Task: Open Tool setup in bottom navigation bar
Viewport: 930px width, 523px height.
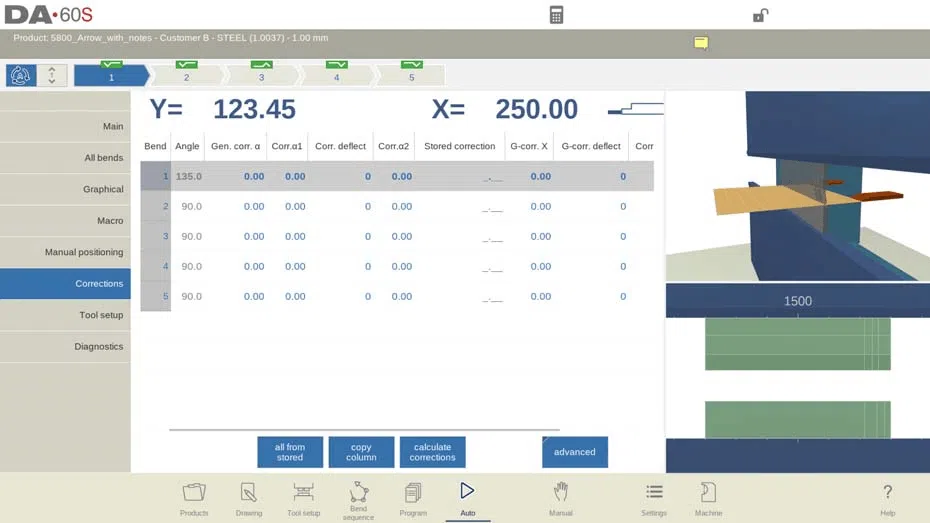Action: (303, 499)
